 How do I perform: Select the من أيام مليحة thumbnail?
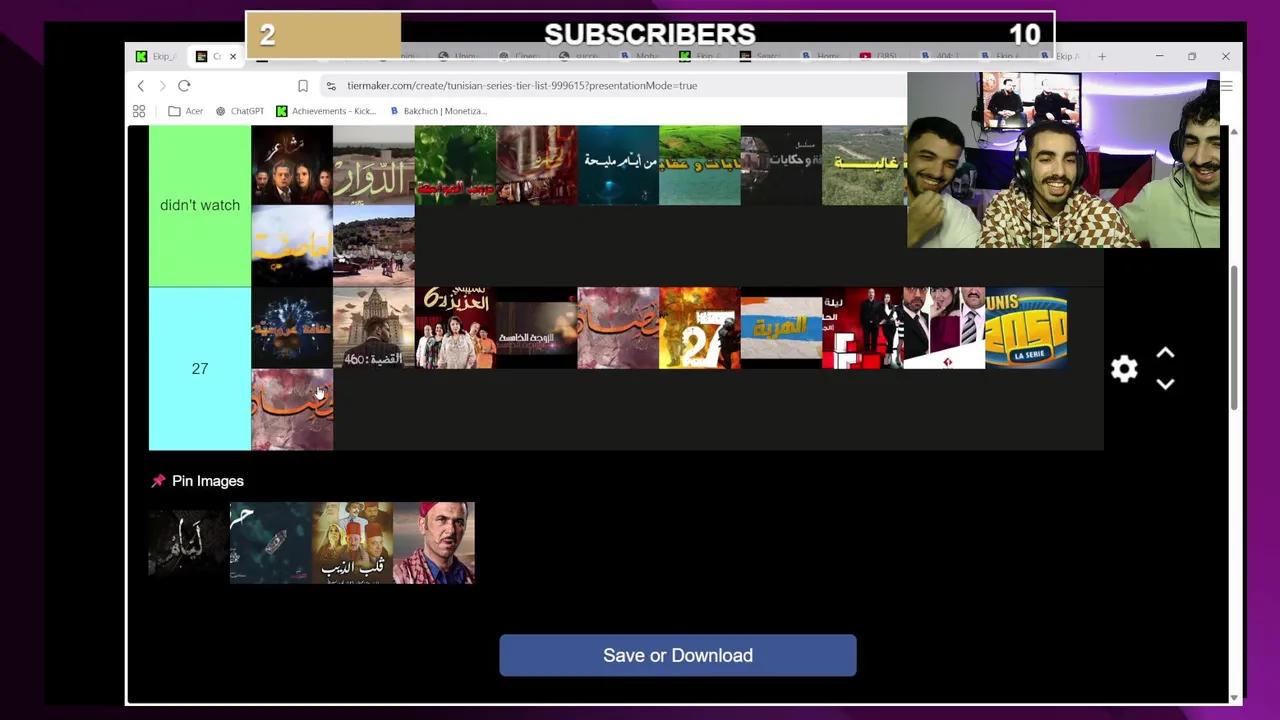point(618,165)
